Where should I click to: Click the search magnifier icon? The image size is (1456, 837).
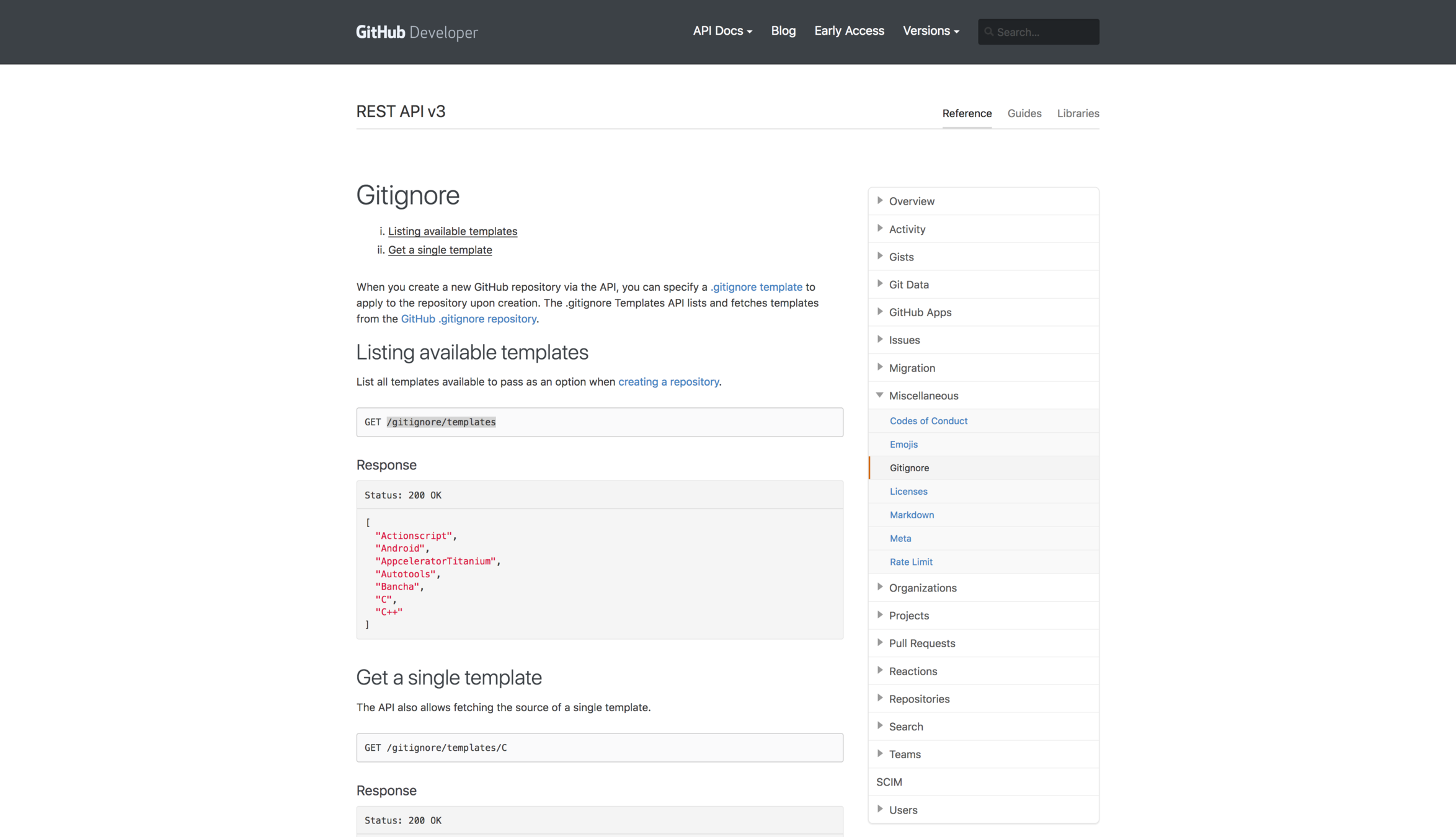tap(989, 32)
